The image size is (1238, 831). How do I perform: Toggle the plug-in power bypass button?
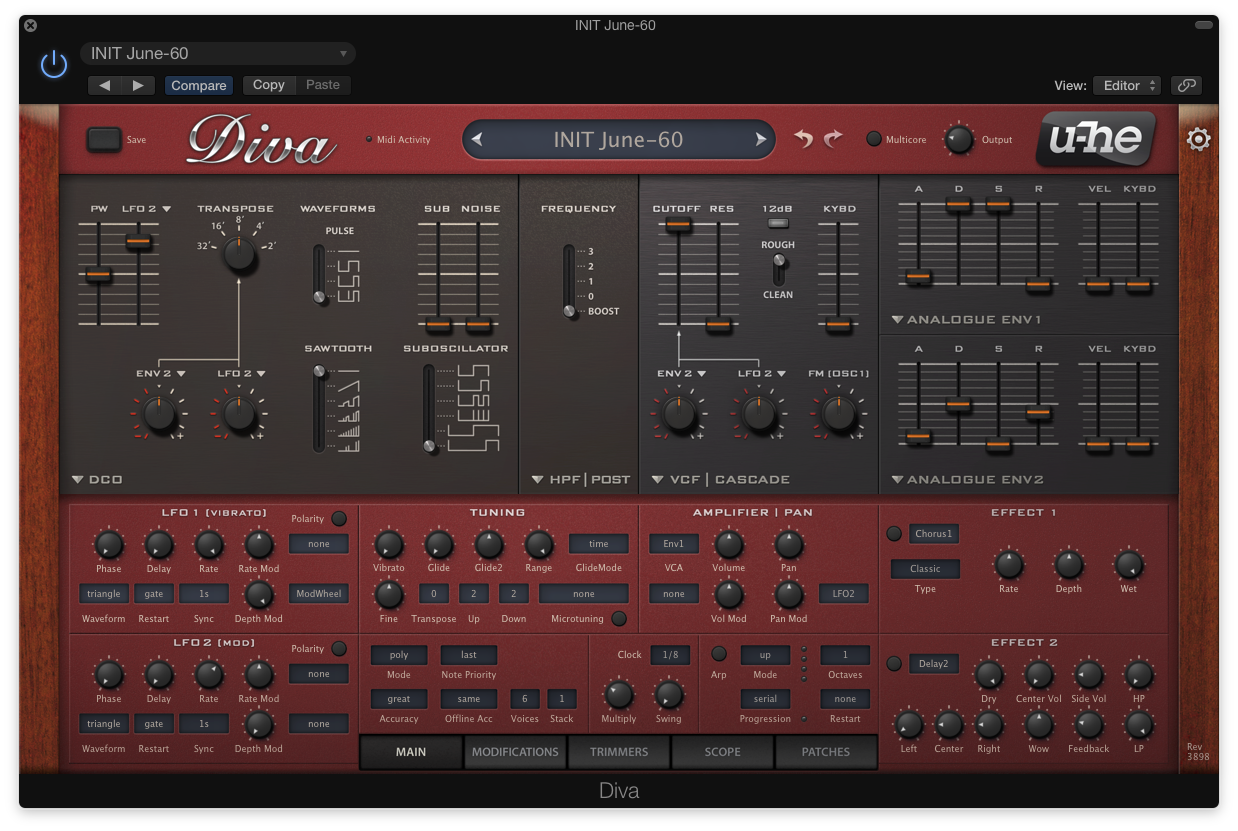point(53,66)
